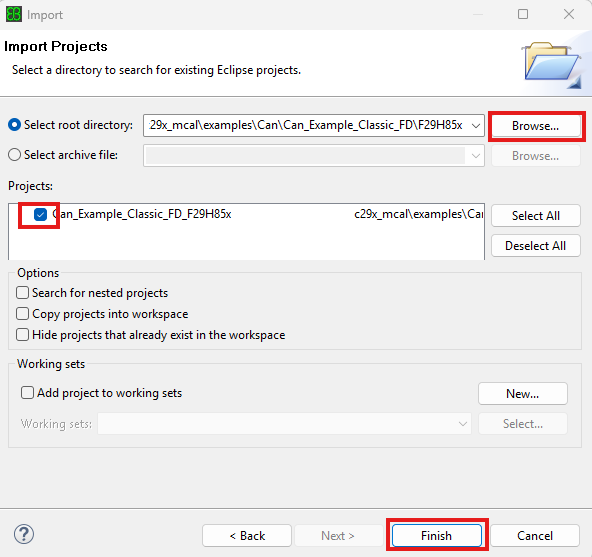
Task: Select the root directory radio button
Action: pyautogui.click(x=14, y=125)
